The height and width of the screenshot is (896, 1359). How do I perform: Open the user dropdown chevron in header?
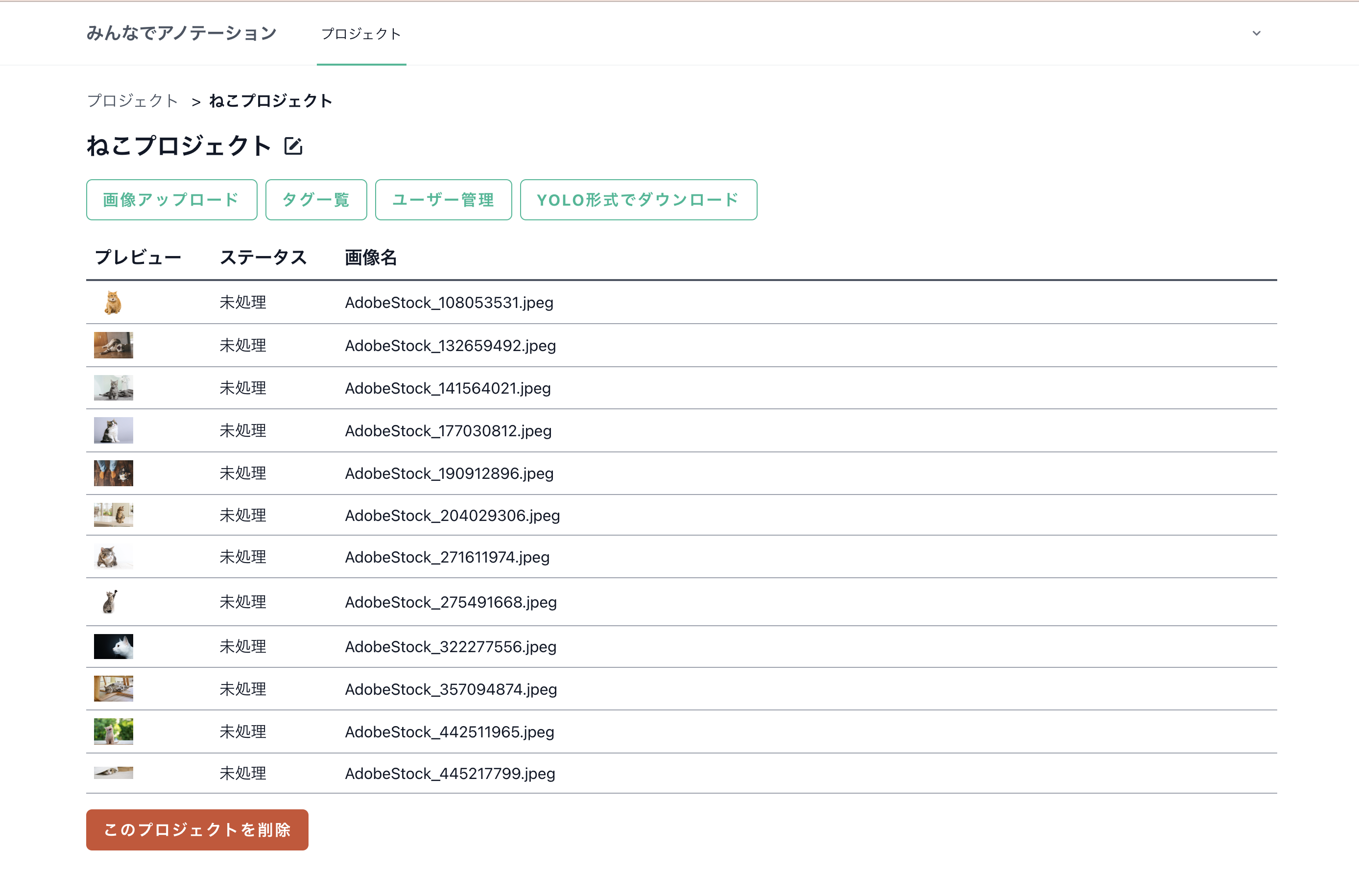[1256, 33]
